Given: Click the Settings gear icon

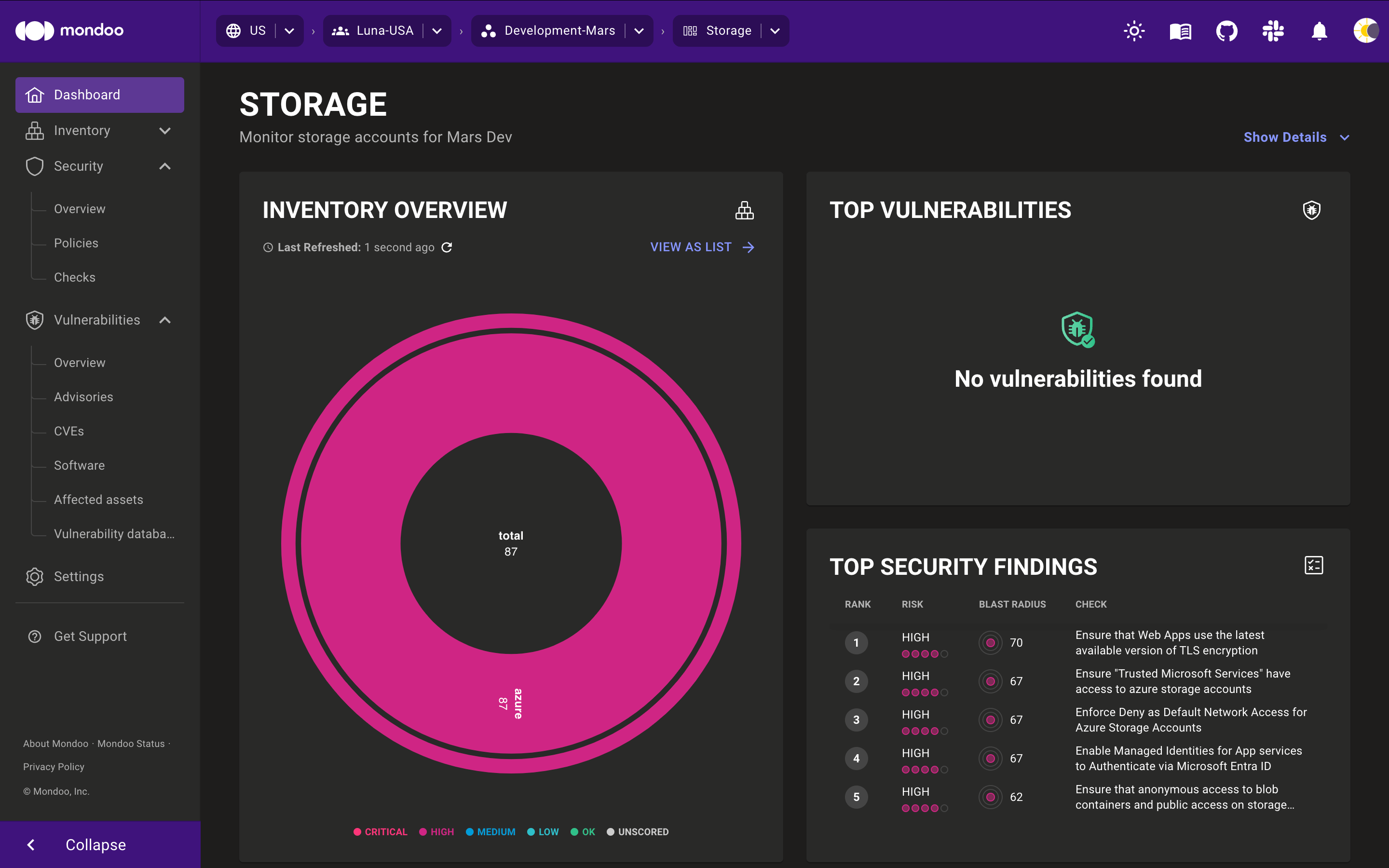Looking at the screenshot, I should pos(34,576).
